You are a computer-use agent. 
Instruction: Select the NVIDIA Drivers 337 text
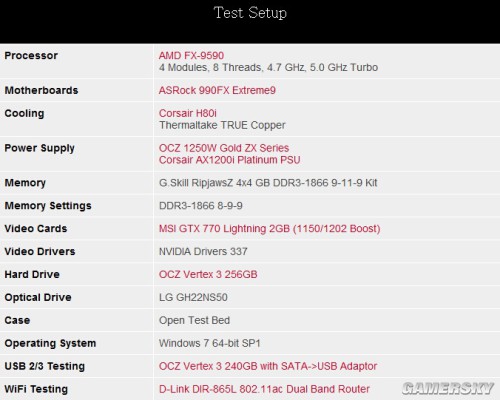[x=203, y=251]
